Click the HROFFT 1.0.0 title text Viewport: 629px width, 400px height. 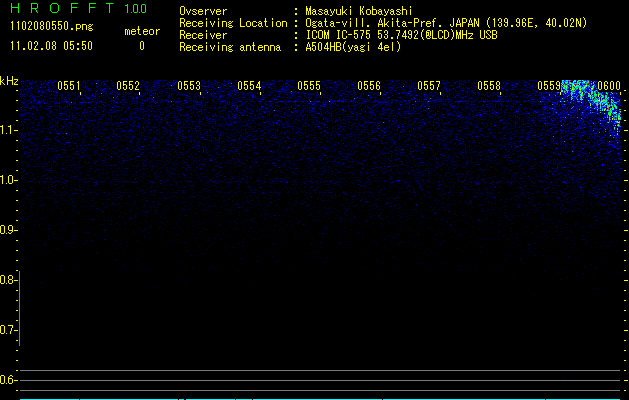click(78, 8)
